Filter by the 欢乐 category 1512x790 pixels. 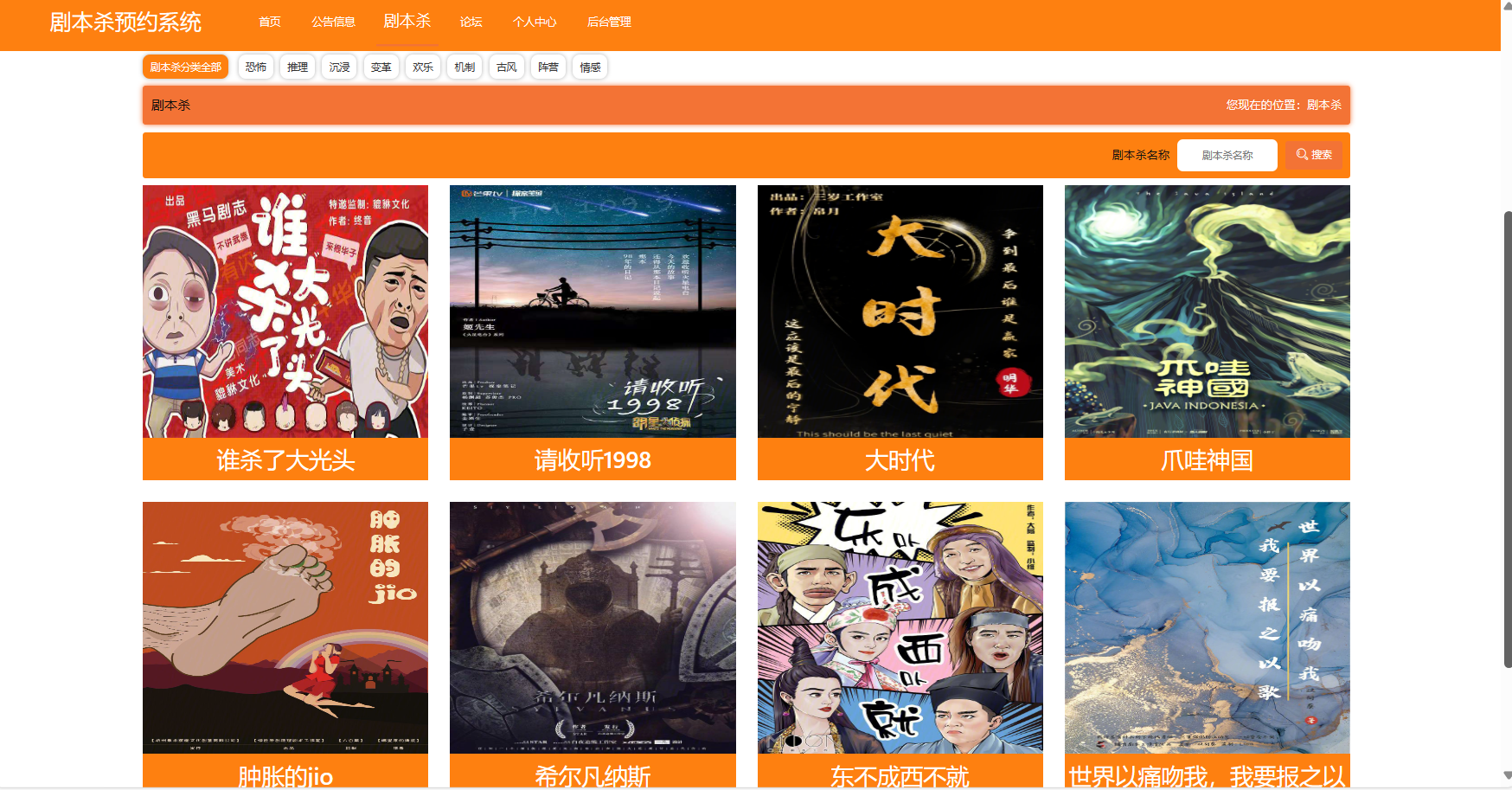click(423, 67)
